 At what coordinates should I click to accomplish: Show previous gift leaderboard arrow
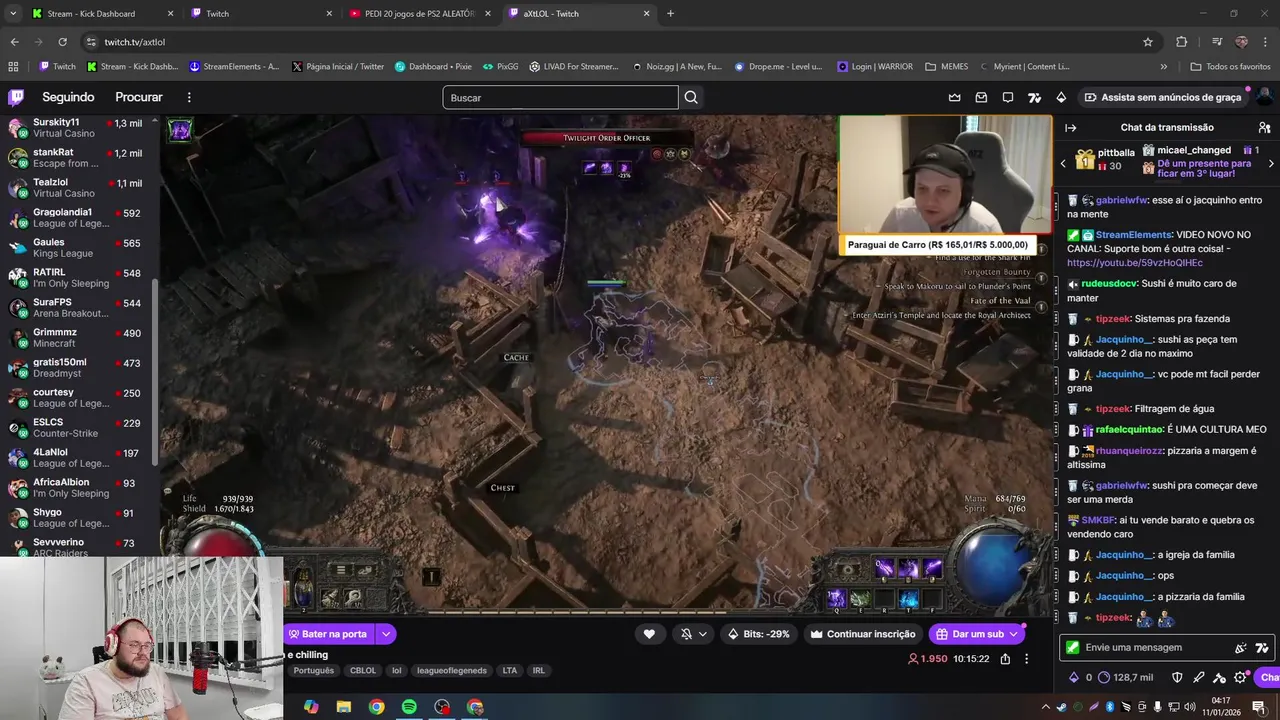[x=1064, y=163]
